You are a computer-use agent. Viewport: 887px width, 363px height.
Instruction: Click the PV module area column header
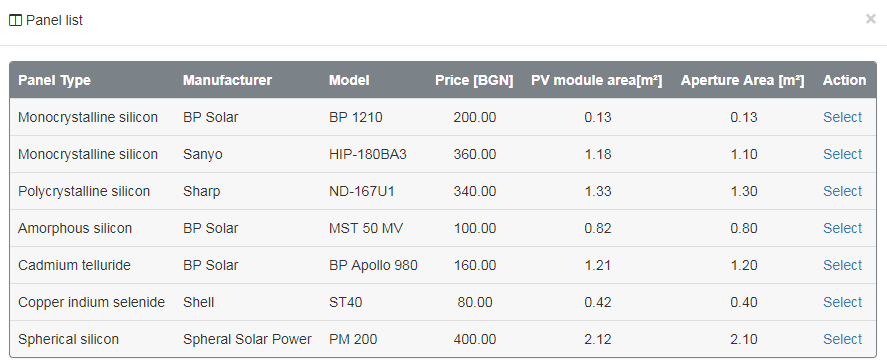[x=596, y=80]
